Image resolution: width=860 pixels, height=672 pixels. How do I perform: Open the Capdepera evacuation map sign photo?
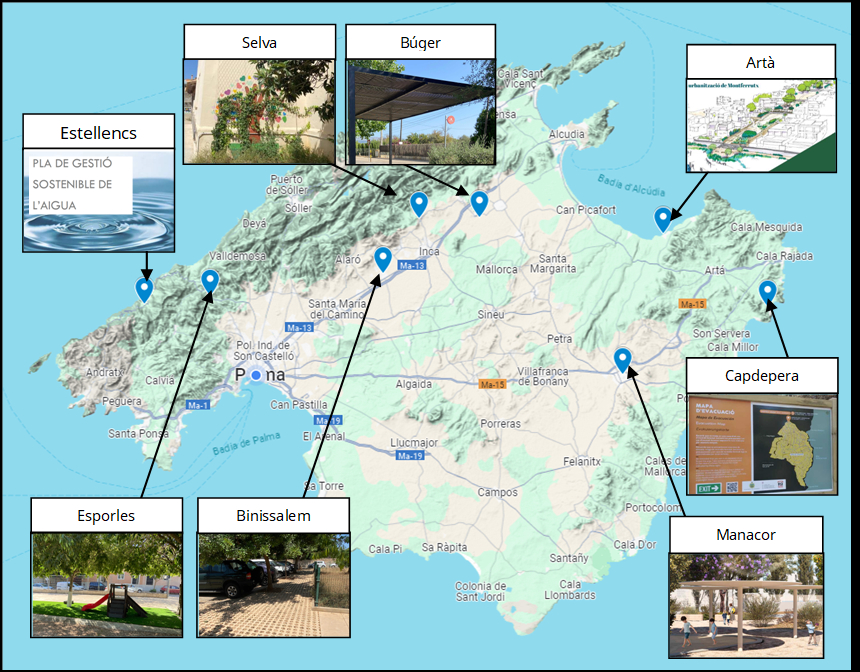[x=762, y=444]
